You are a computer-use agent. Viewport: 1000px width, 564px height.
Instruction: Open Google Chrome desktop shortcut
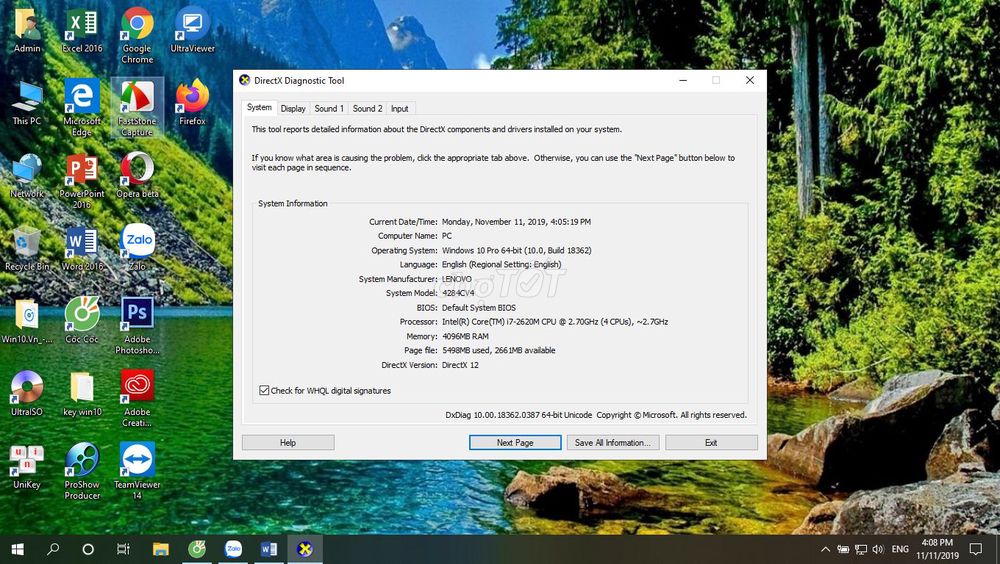click(x=137, y=35)
